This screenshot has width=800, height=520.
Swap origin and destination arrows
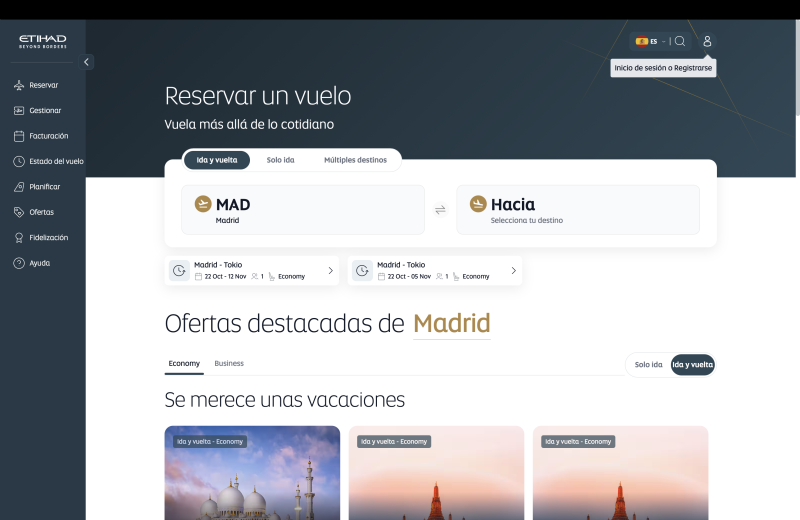coord(440,210)
